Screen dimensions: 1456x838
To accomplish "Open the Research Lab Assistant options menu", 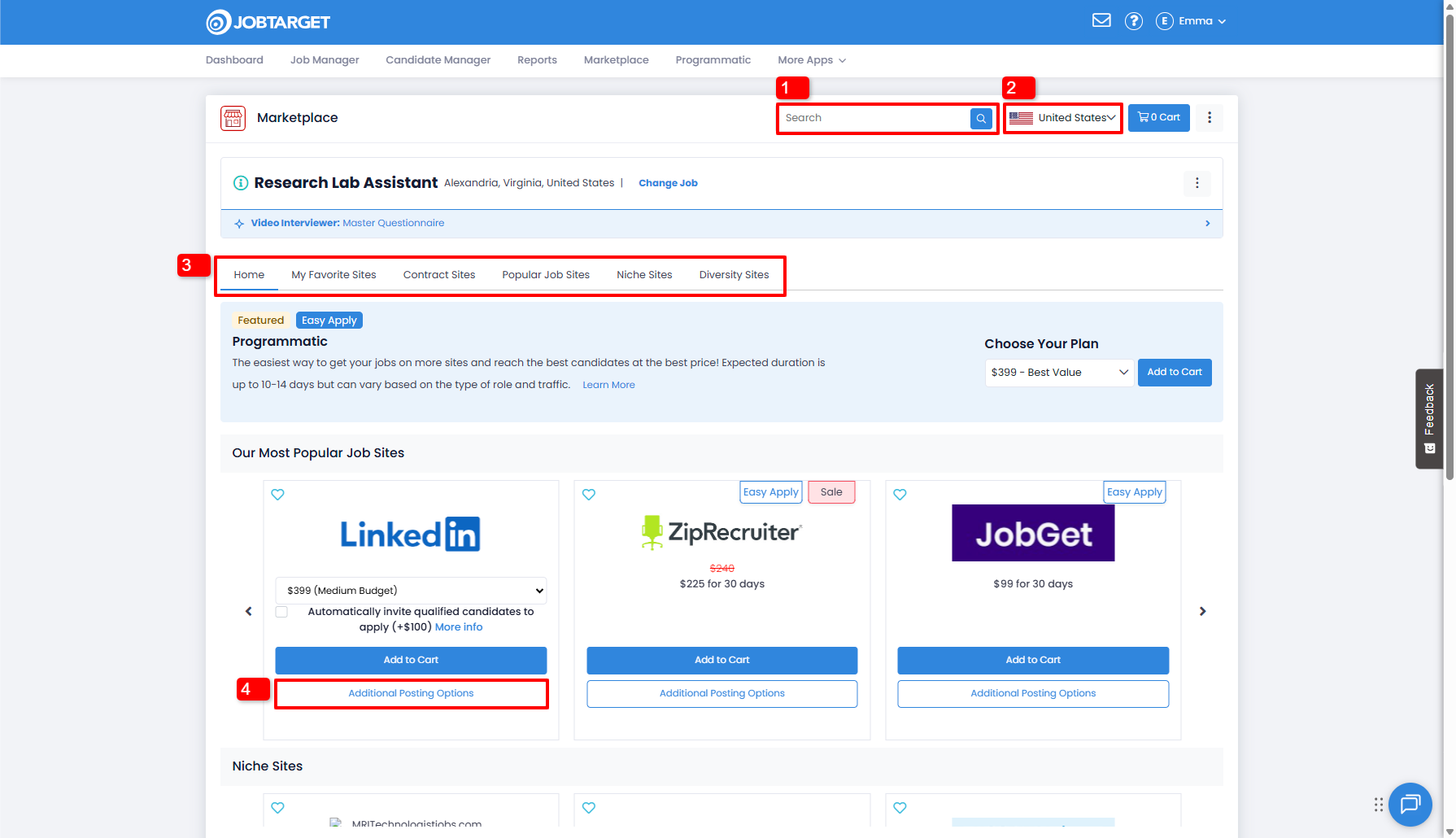I will pyautogui.click(x=1197, y=183).
